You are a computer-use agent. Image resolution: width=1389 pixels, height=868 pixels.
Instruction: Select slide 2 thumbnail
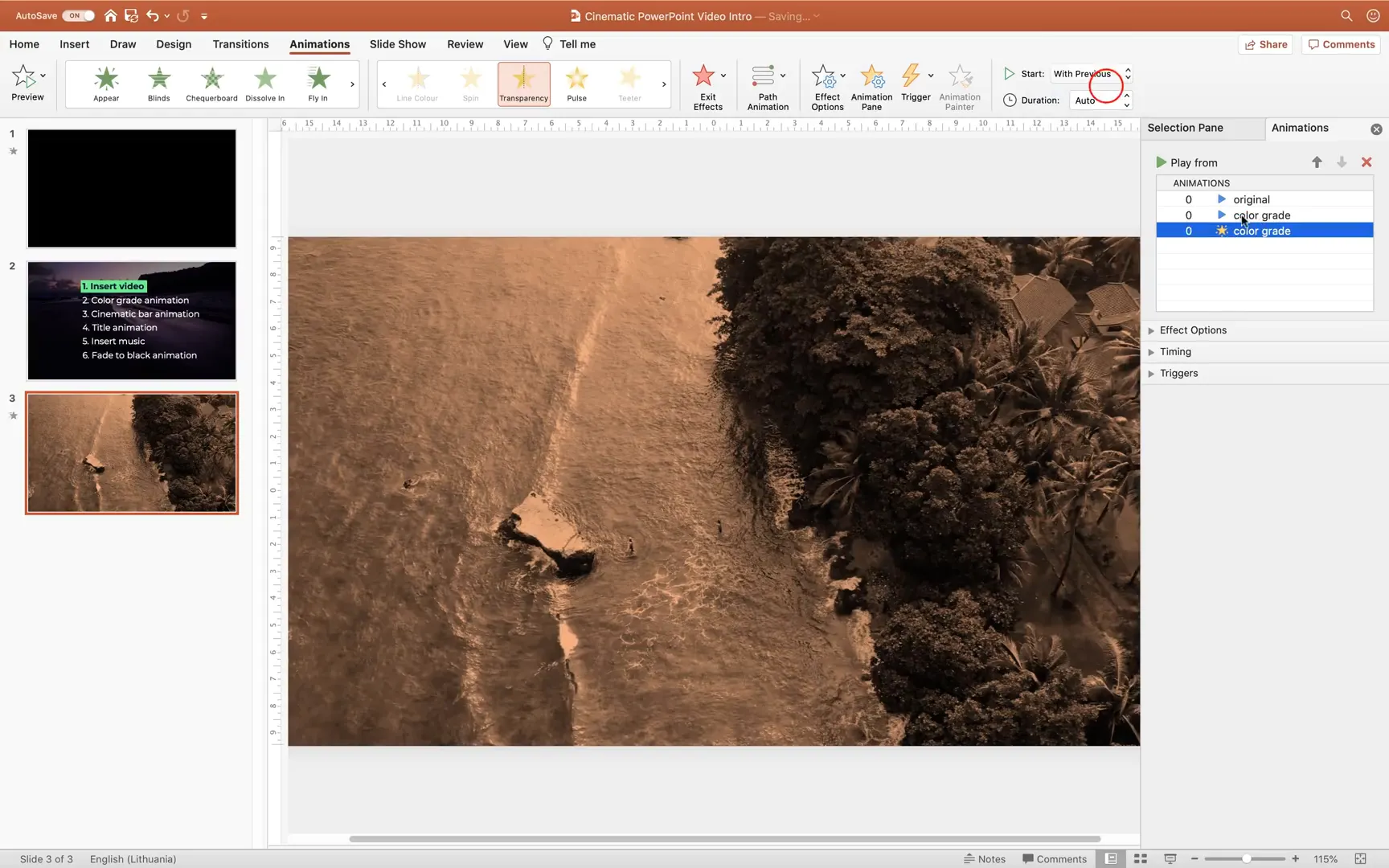131,320
